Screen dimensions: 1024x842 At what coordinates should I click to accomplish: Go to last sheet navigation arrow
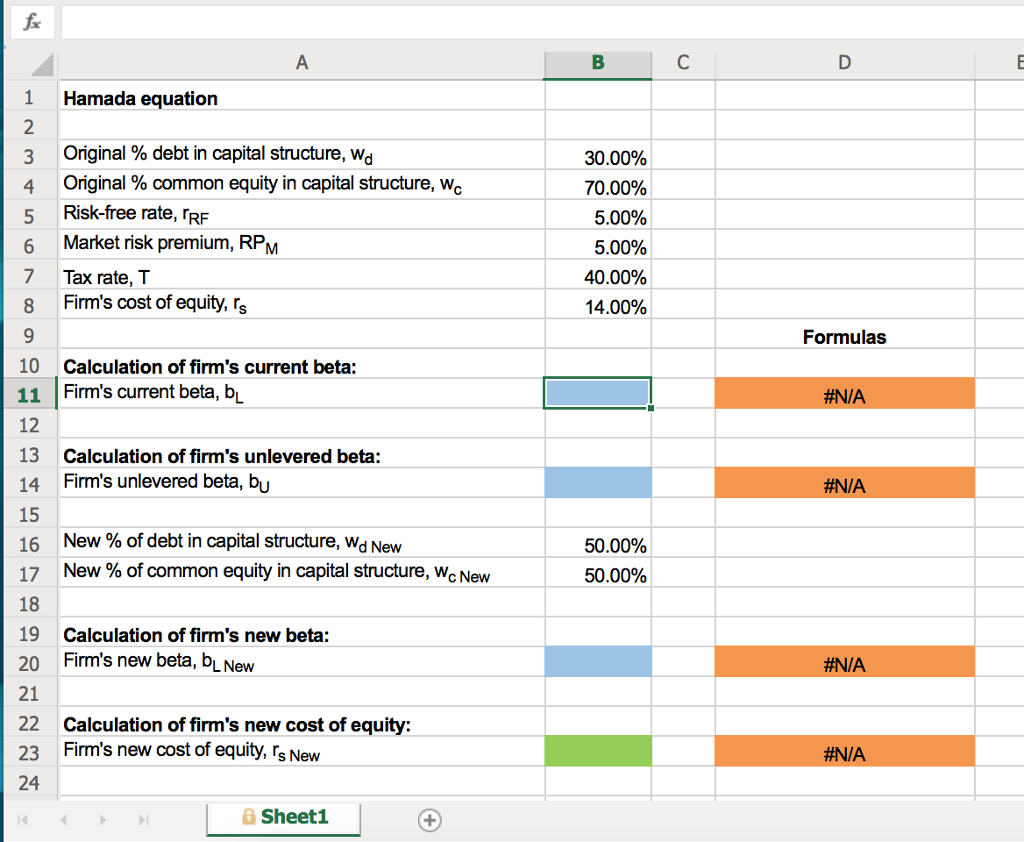tap(144, 820)
